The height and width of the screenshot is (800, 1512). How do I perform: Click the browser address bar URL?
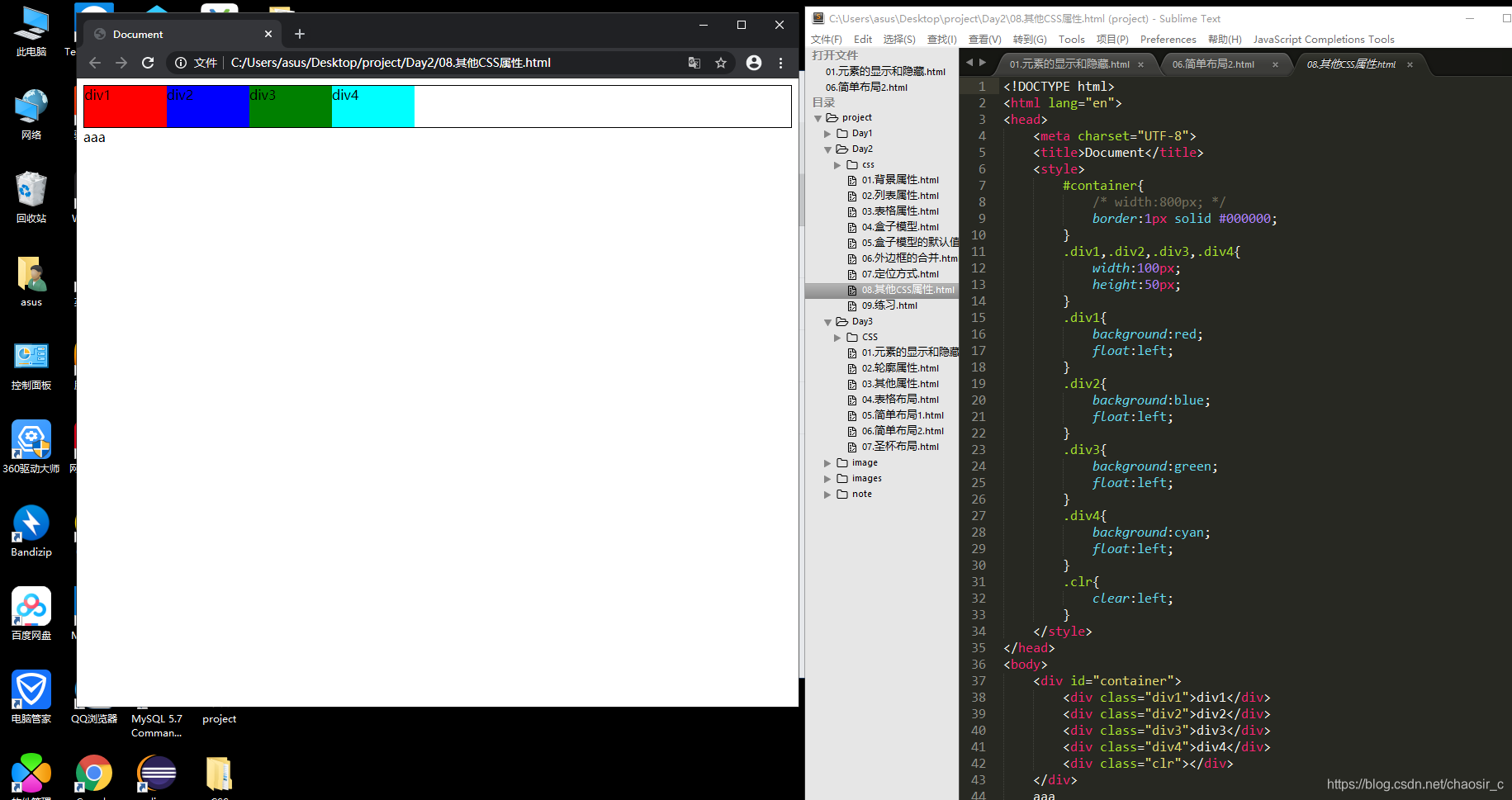tap(391, 63)
